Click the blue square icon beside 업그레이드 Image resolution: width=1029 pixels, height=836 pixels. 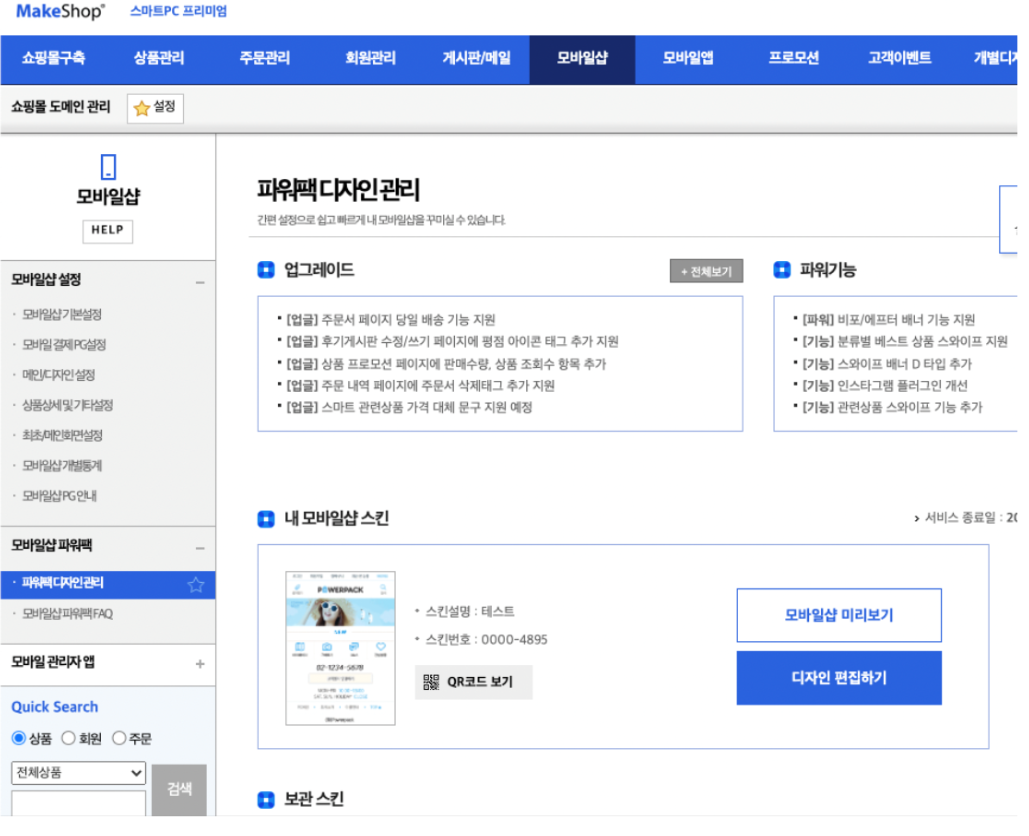(x=265, y=270)
